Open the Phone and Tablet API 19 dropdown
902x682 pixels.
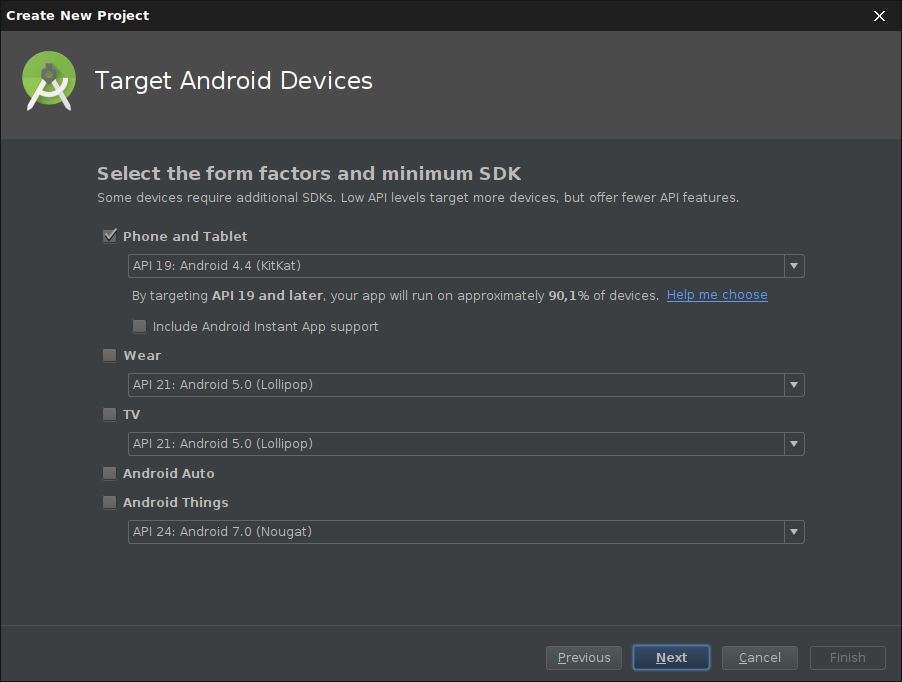[466, 266]
